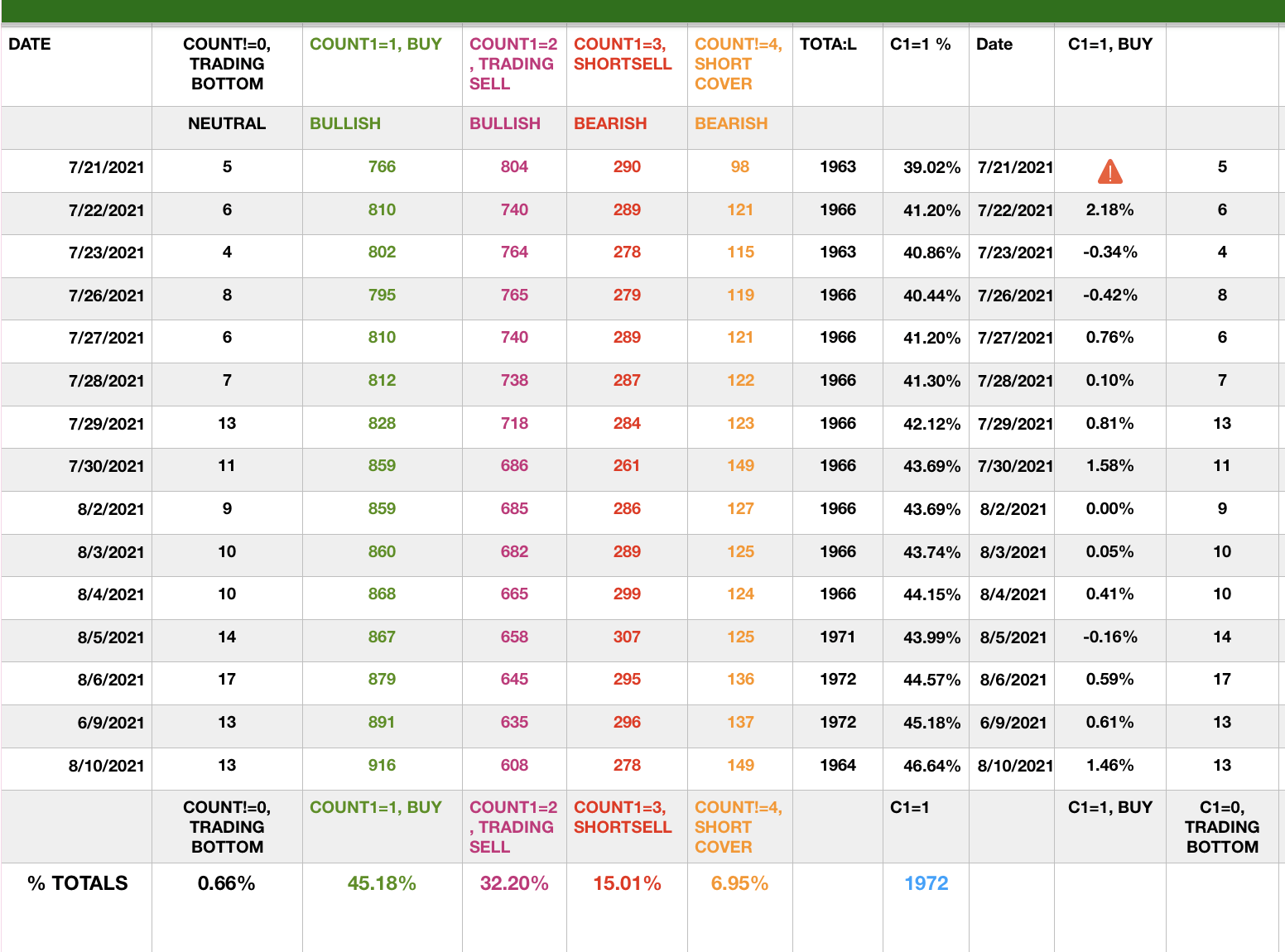This screenshot has width=1285, height=952.
Task: Click the blue 1972 total cell
Action: (926, 883)
